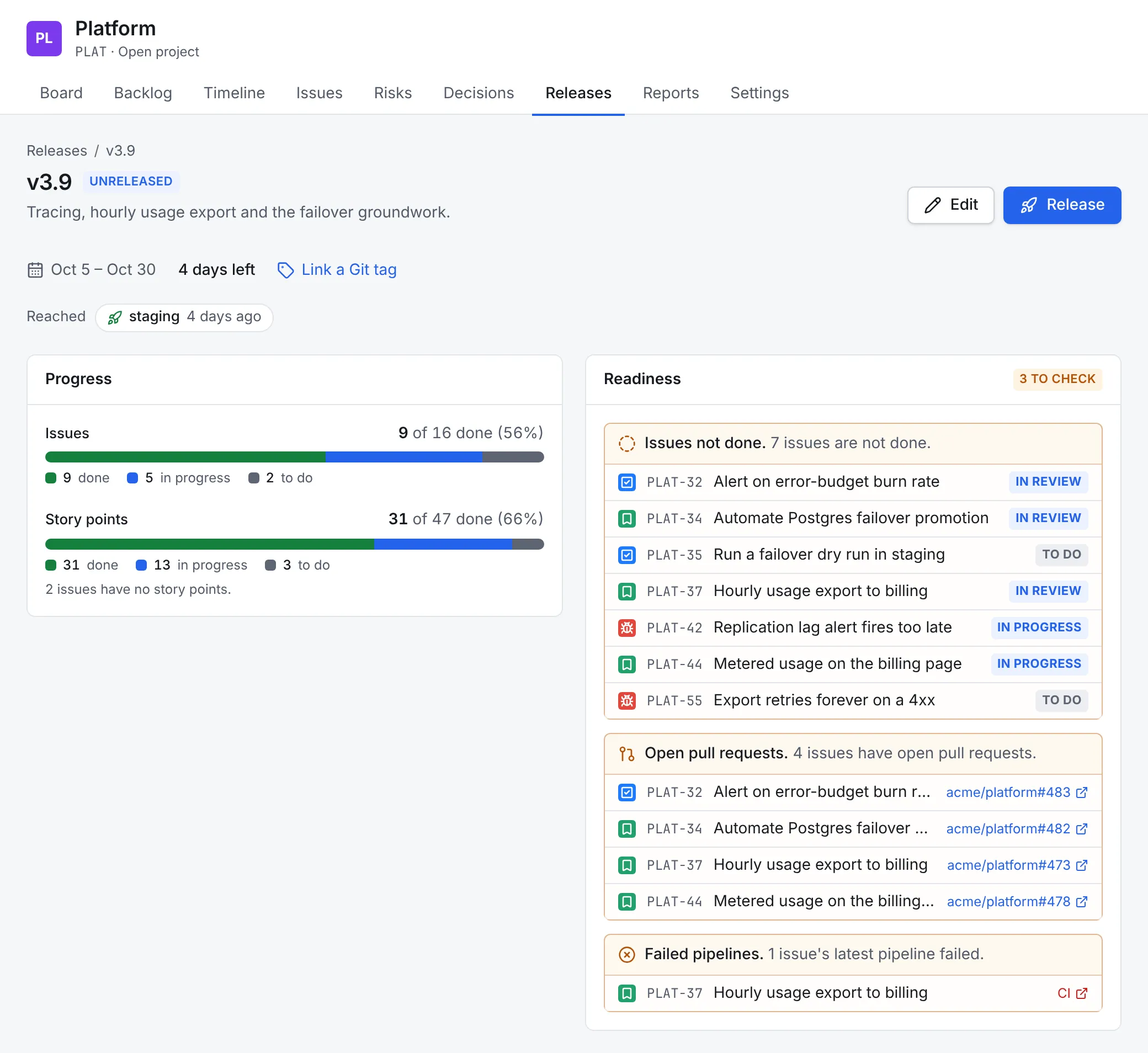Image resolution: width=1148 pixels, height=1053 pixels.
Task: Click the Issues progress bar
Action: coord(295,457)
